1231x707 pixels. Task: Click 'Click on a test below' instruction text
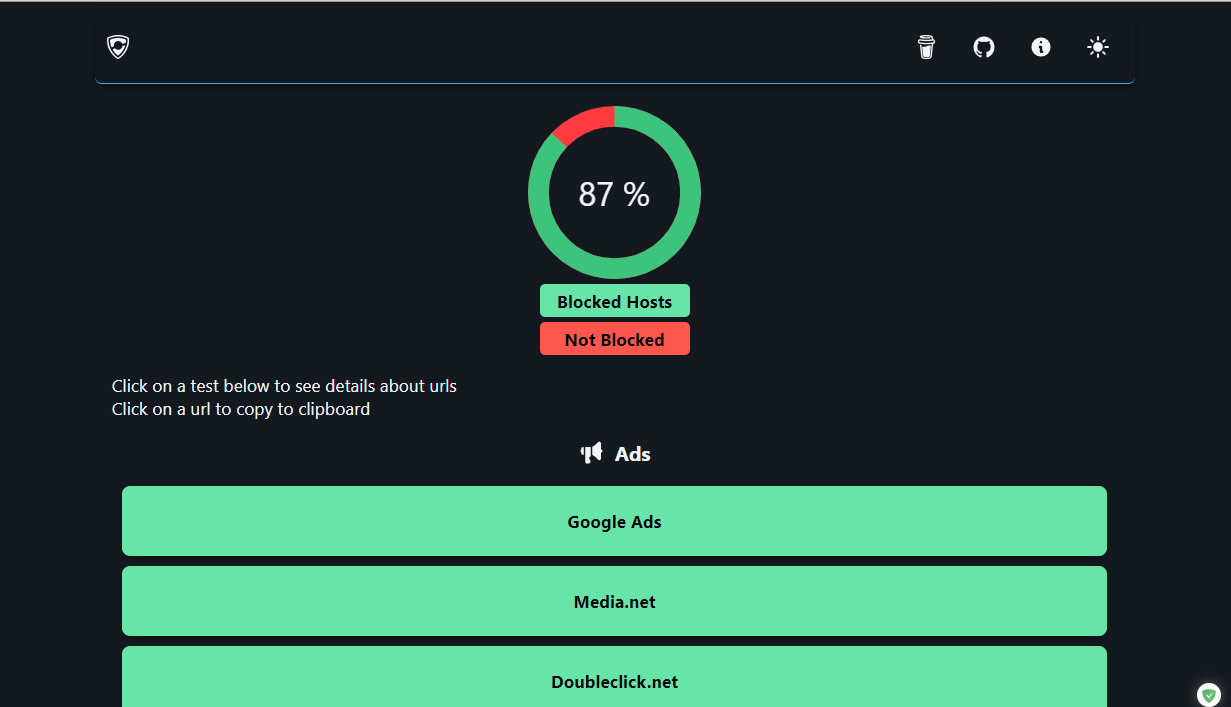tap(284, 386)
